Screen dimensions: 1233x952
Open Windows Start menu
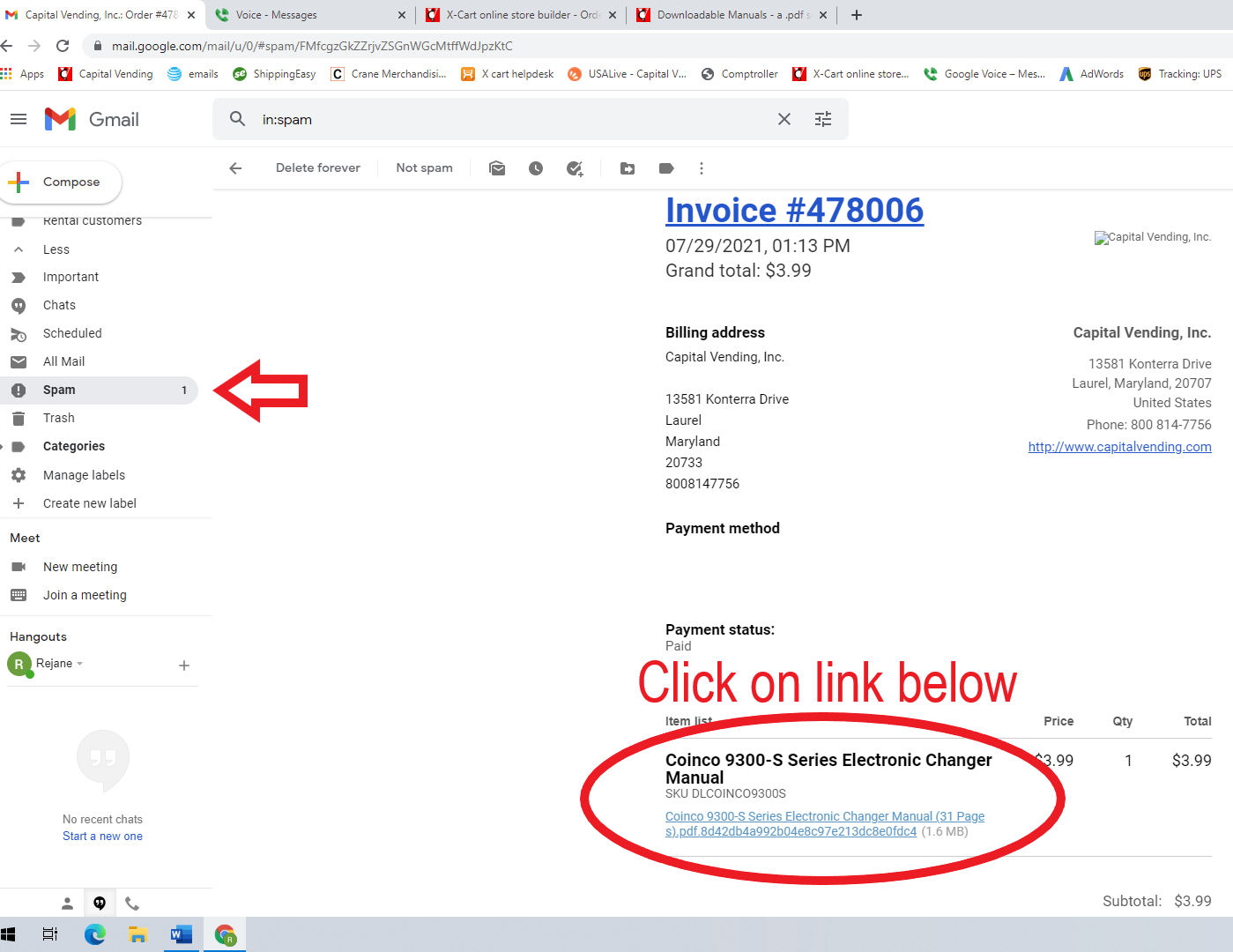9,934
